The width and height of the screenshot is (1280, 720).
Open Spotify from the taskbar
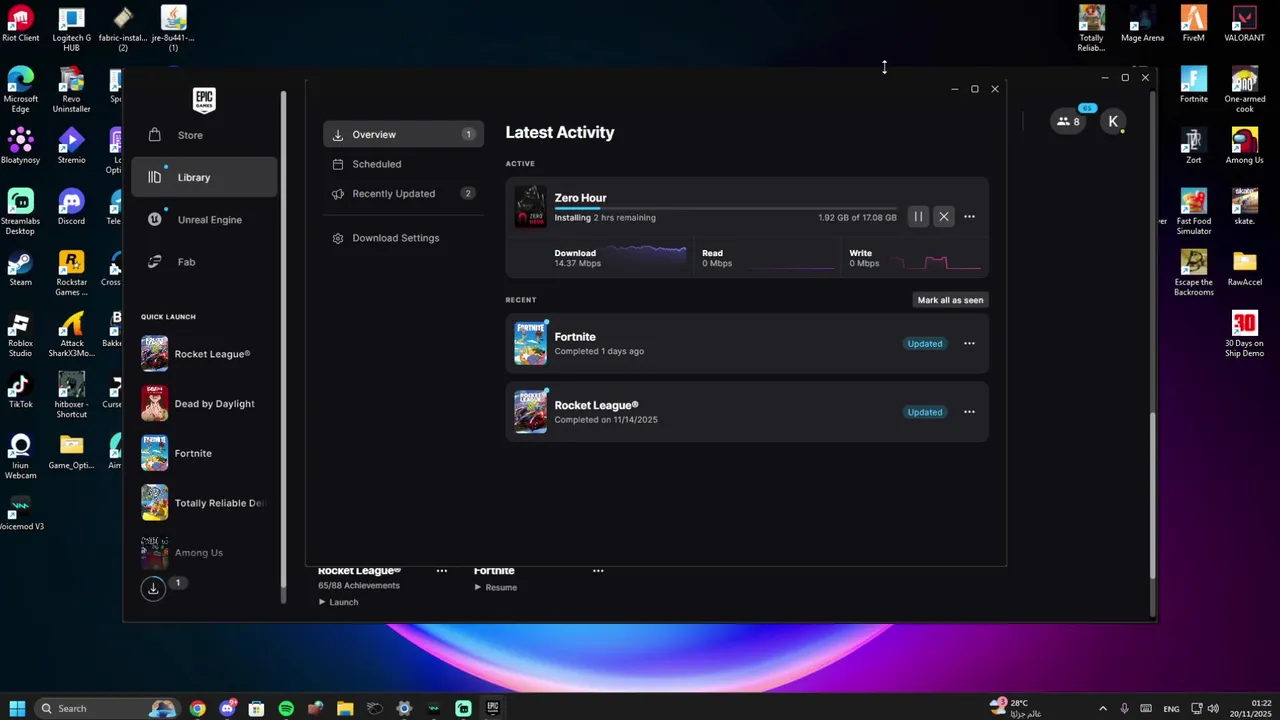pos(286,708)
